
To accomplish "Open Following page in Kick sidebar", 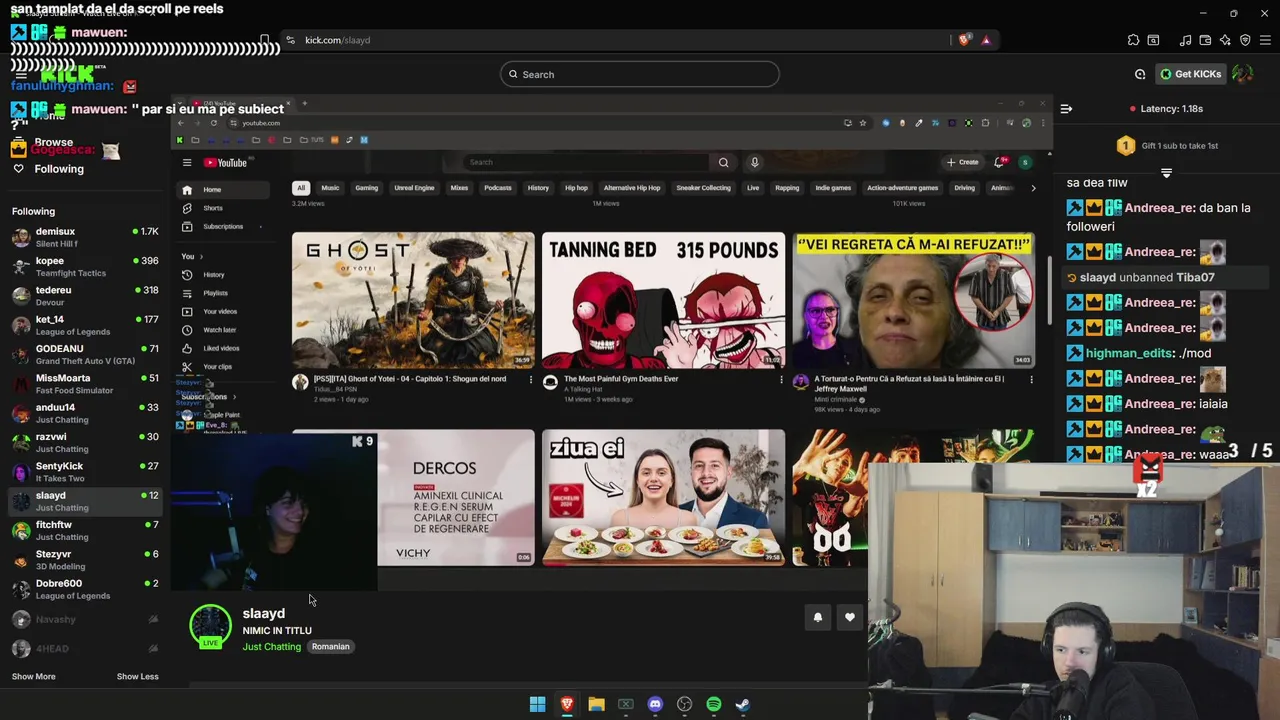I will click(59, 169).
